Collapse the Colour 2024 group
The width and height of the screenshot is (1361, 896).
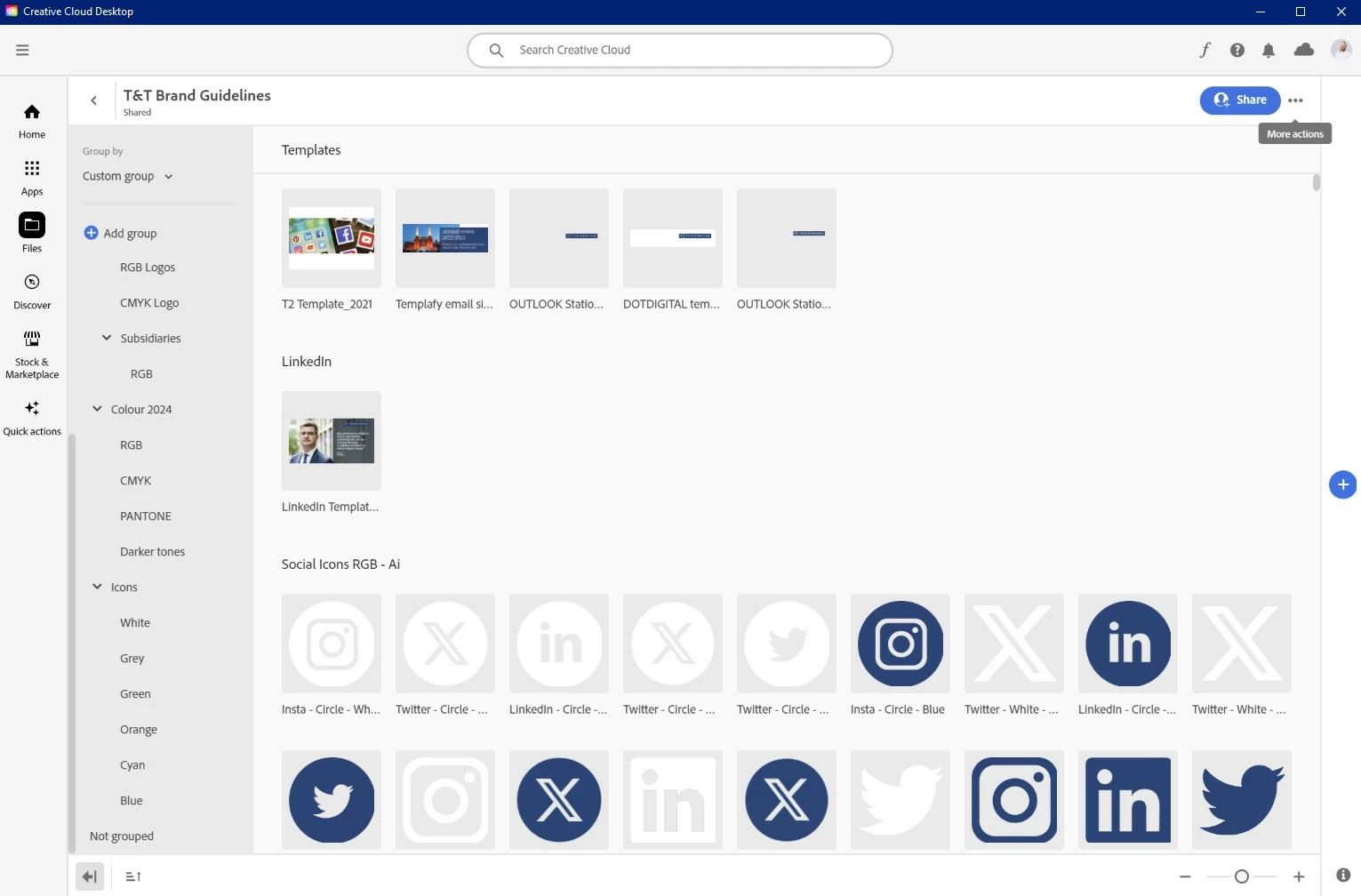click(97, 409)
